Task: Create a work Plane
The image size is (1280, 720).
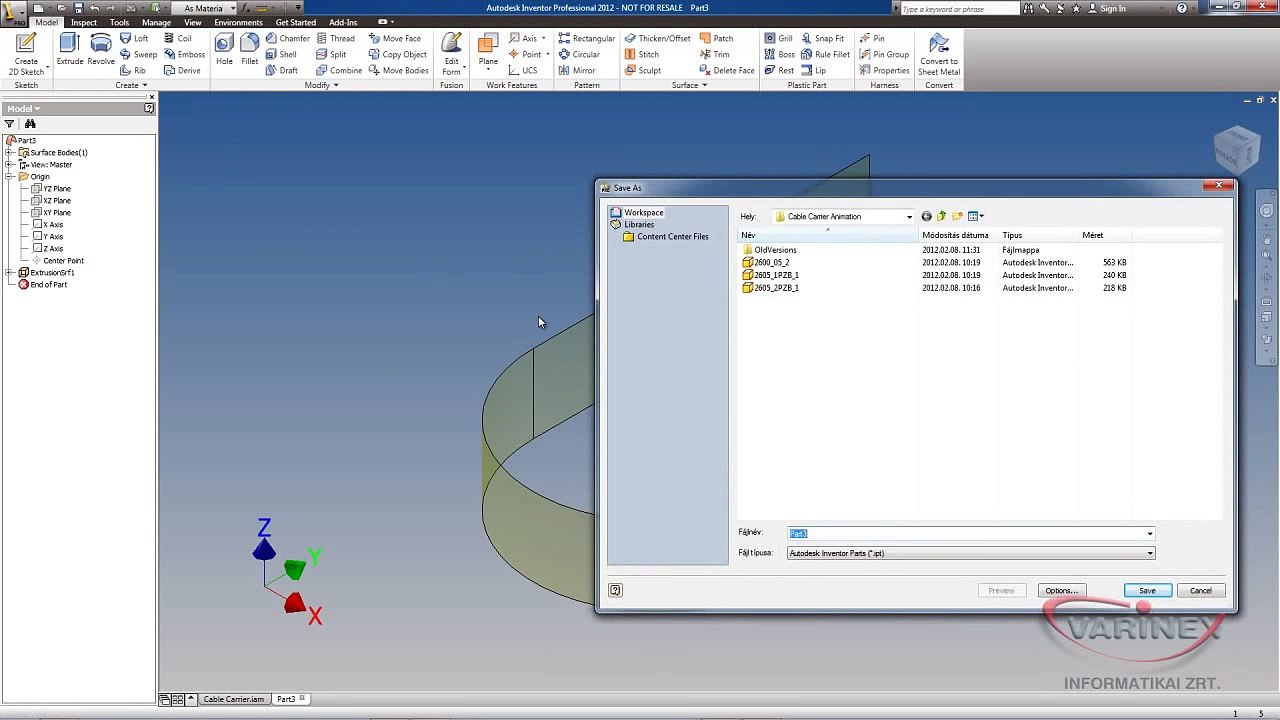Action: pyautogui.click(x=488, y=50)
